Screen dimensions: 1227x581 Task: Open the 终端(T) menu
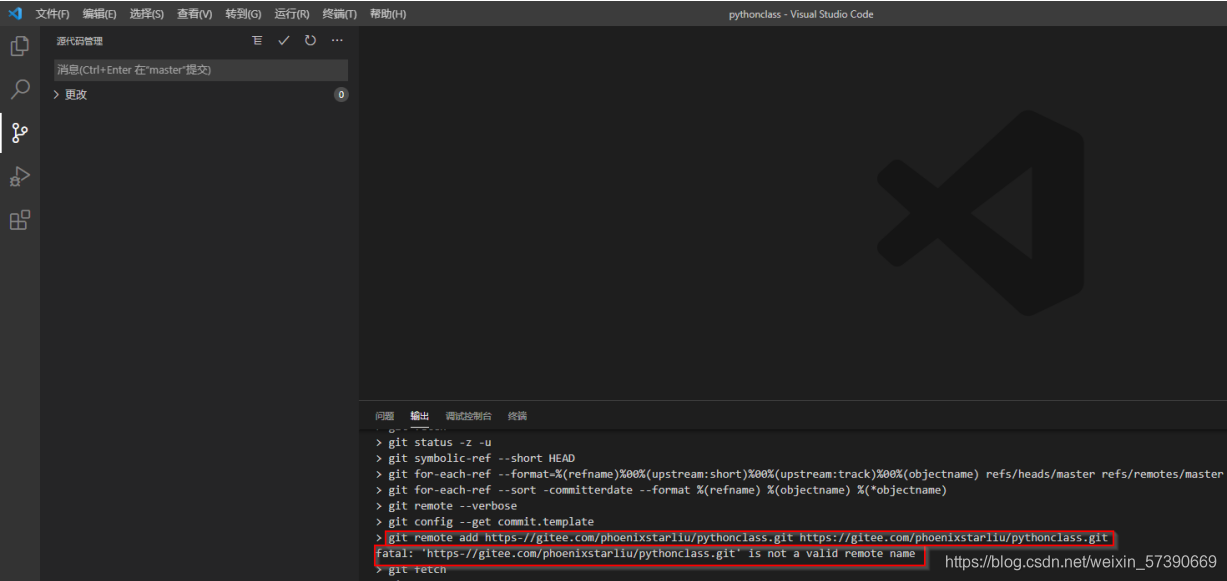340,14
